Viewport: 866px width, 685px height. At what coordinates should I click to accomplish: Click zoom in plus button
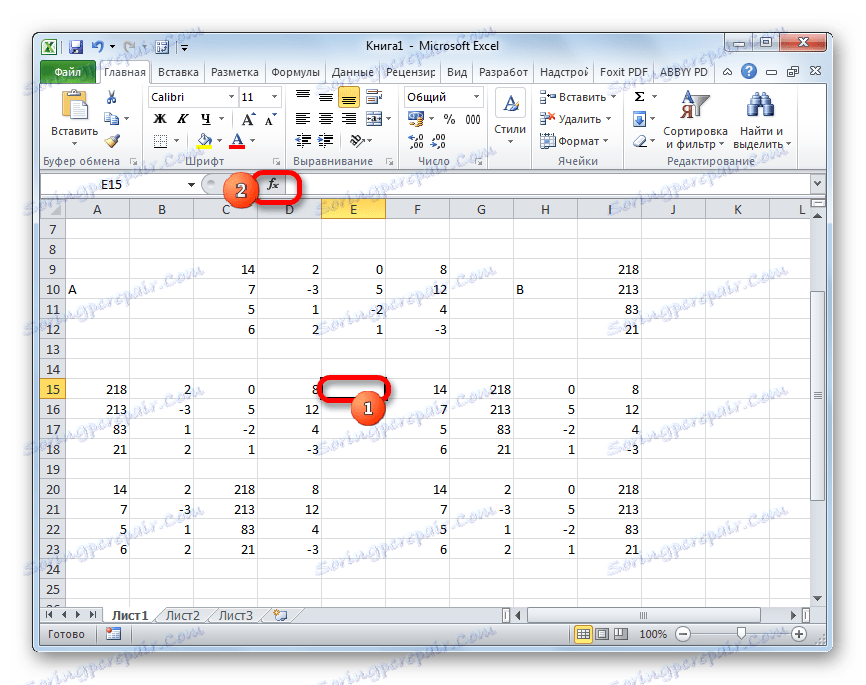[x=799, y=634]
